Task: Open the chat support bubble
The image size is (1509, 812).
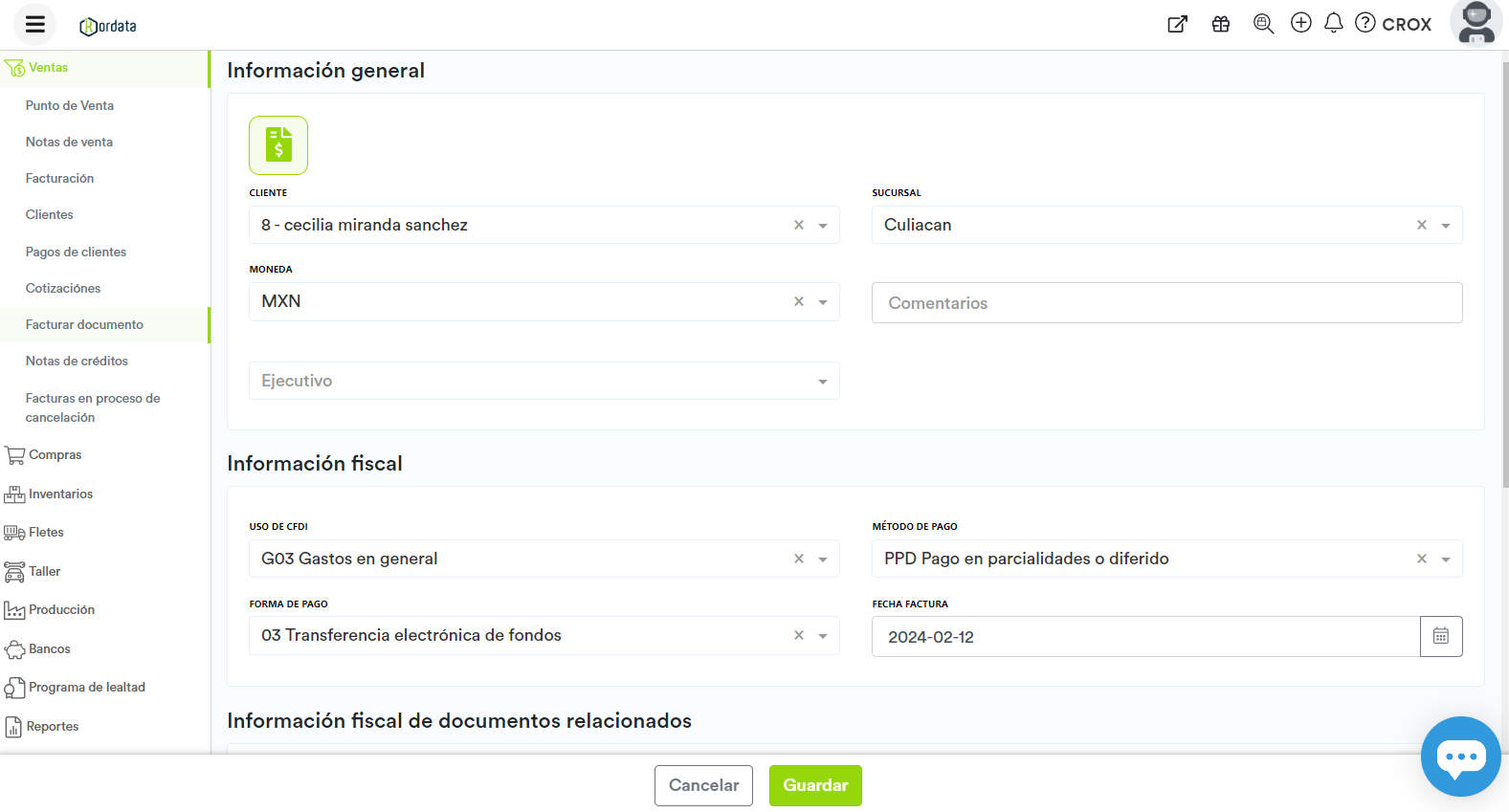Action: point(1460,757)
